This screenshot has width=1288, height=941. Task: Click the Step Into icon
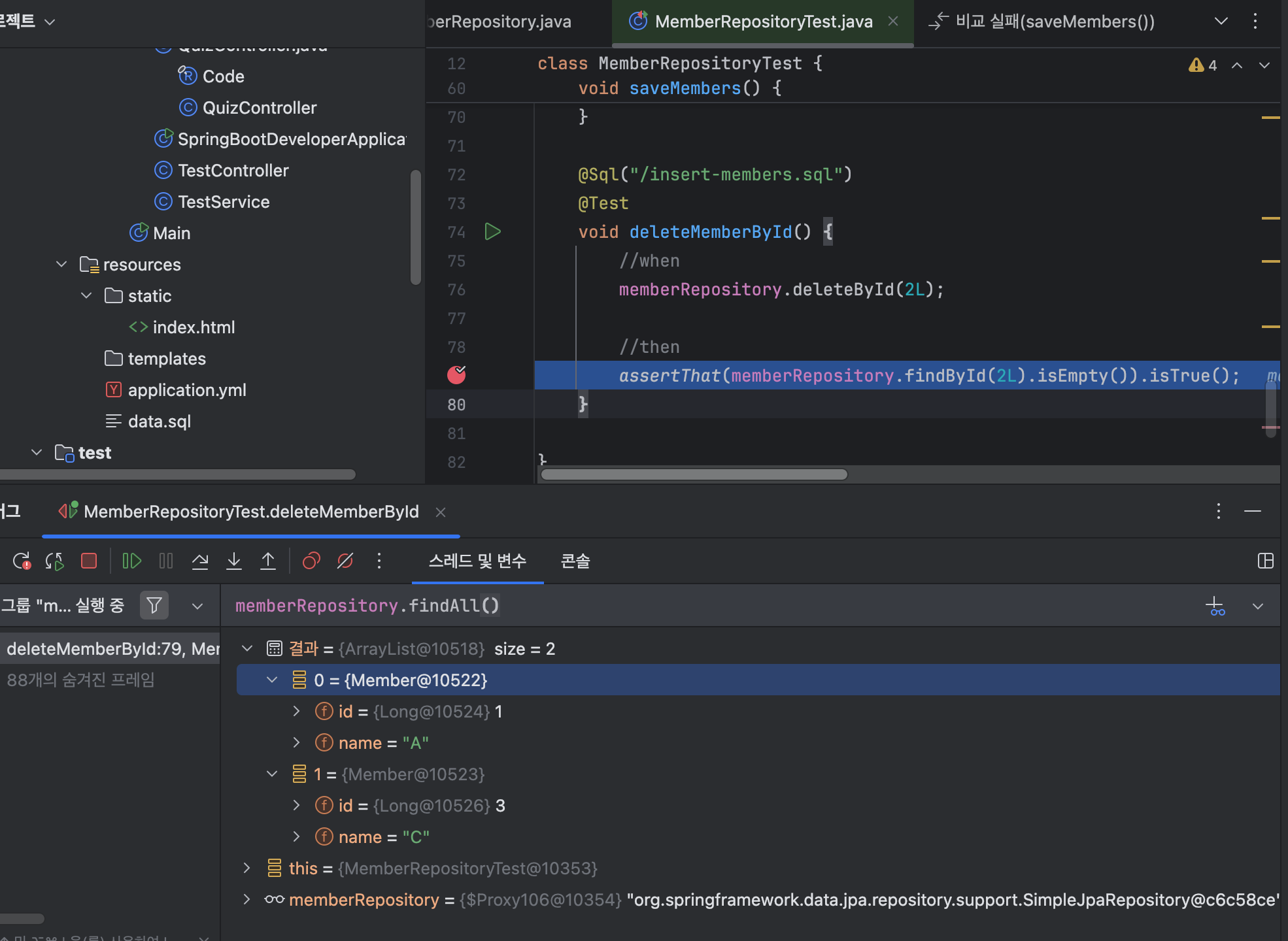point(234,561)
